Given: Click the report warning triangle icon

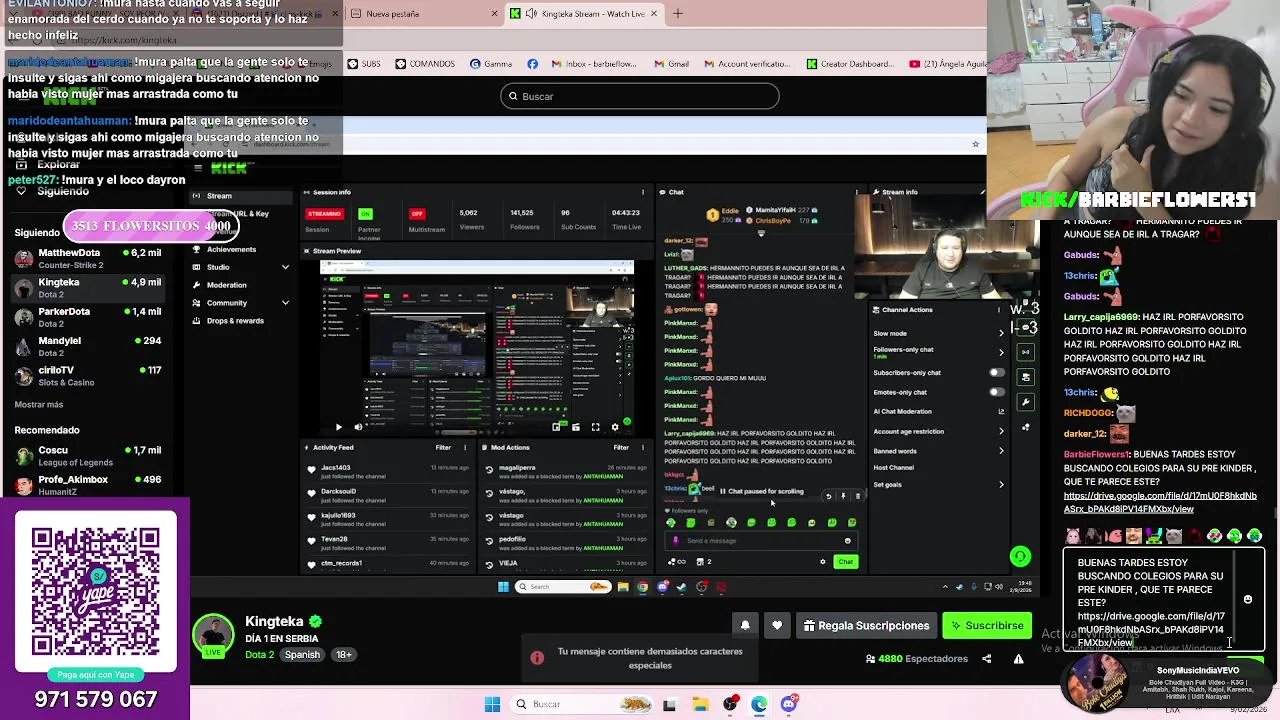Looking at the screenshot, I should point(1018,659).
